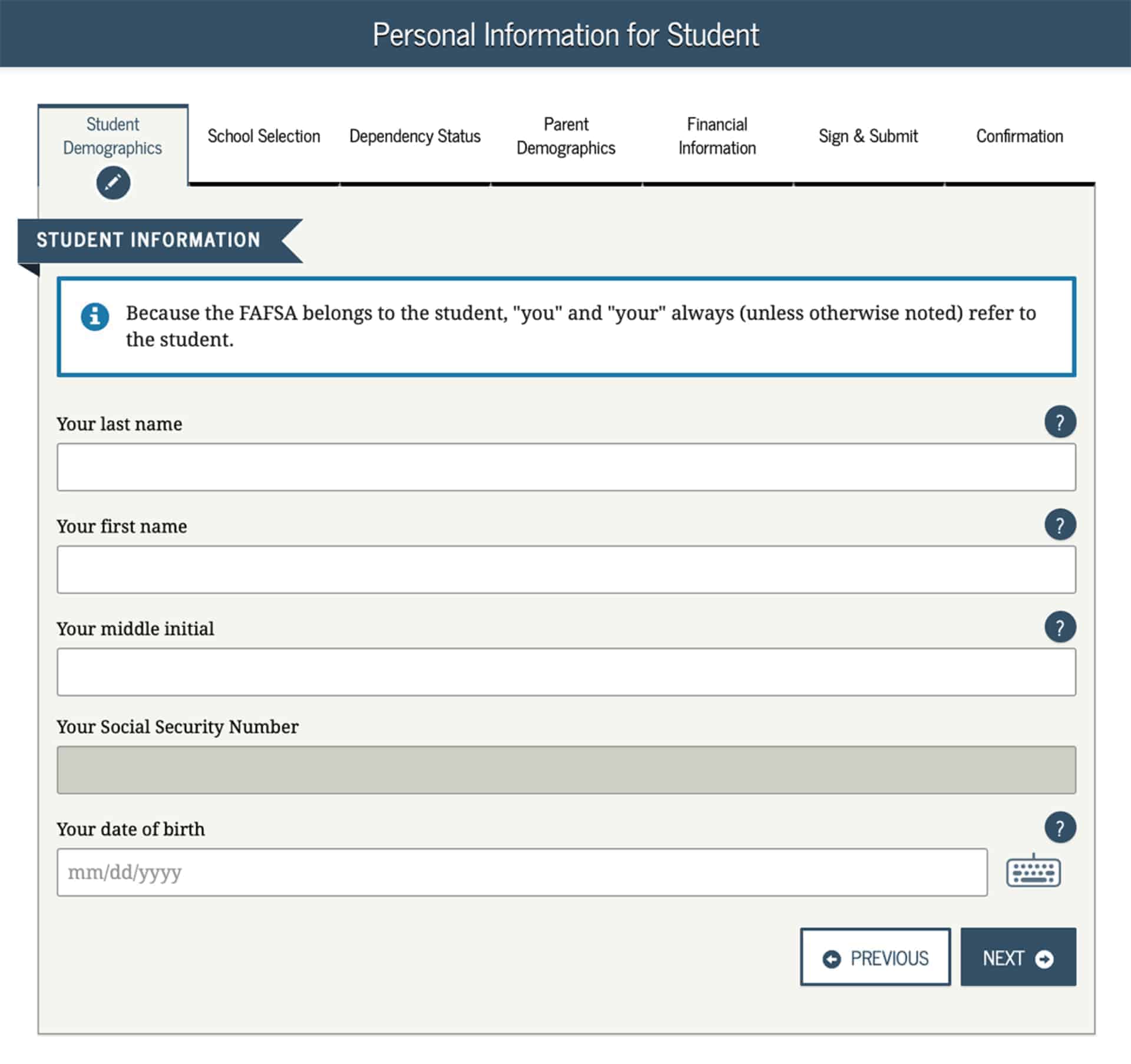Click the pencil edit icon under Student Demographics
The image size is (1131, 1064).
113,183
